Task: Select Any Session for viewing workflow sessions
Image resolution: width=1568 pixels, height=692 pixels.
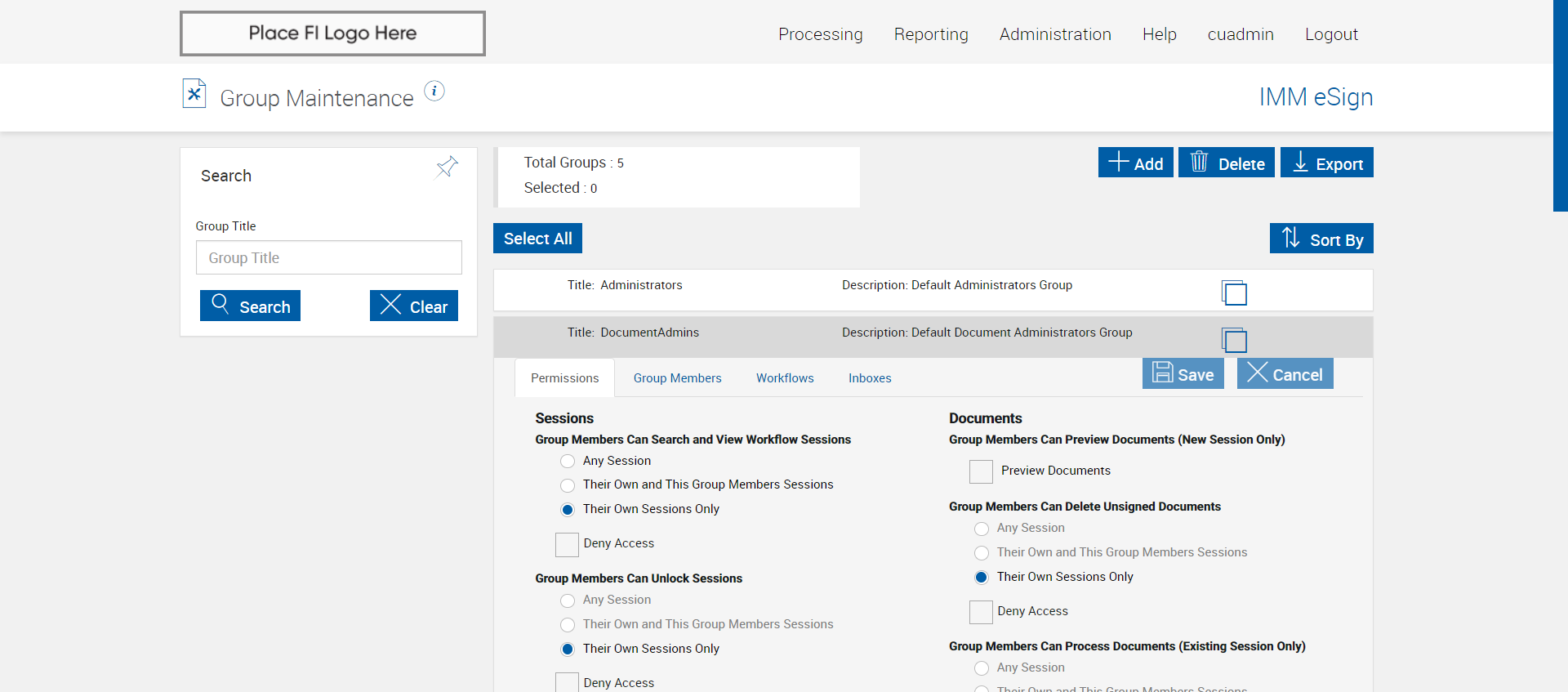Action: (x=568, y=462)
